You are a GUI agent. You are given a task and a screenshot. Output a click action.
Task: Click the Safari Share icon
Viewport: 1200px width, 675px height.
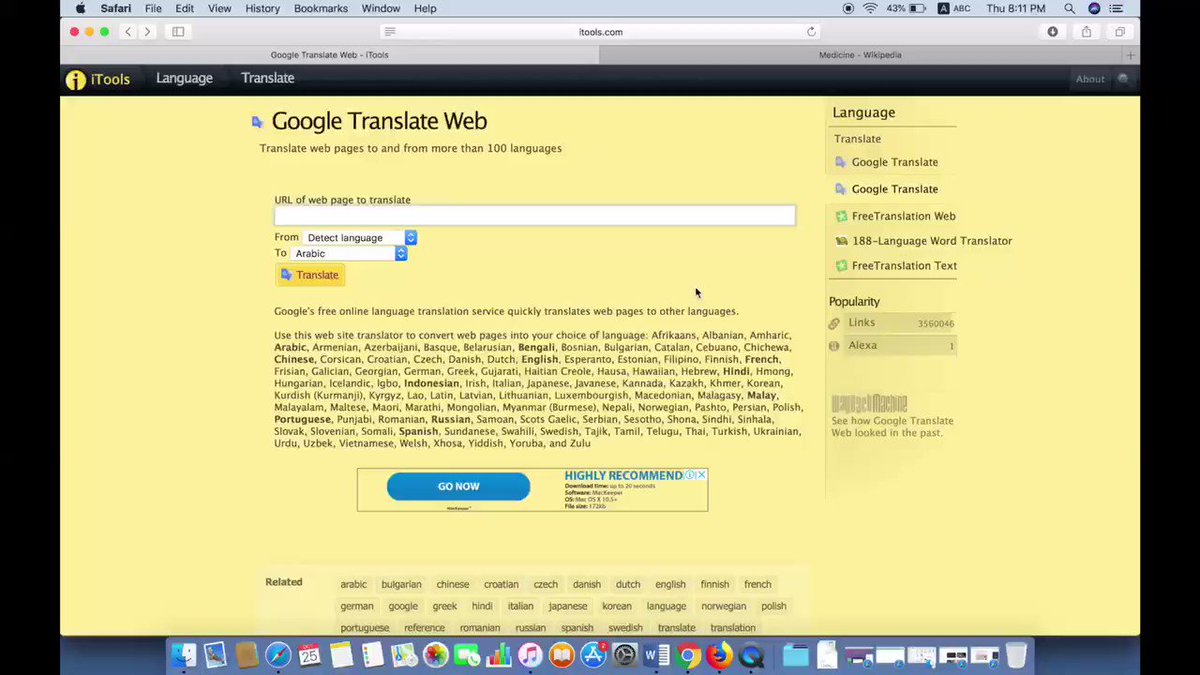click(x=1086, y=32)
